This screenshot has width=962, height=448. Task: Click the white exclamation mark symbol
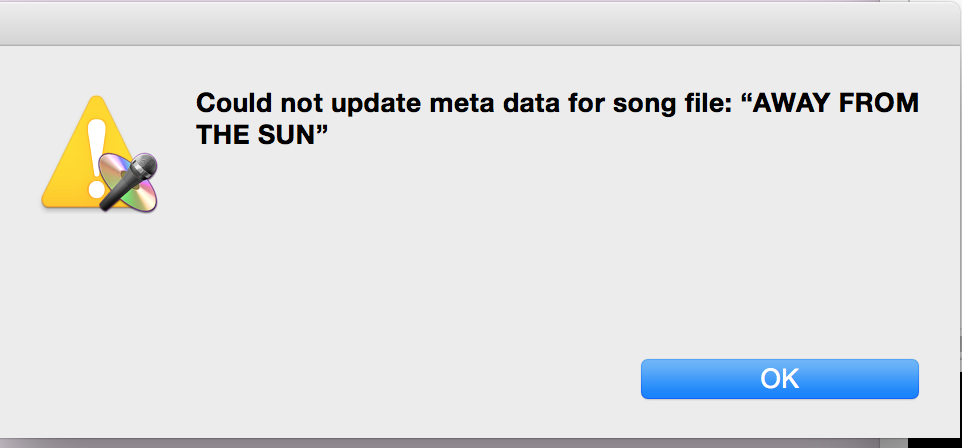pos(97,150)
